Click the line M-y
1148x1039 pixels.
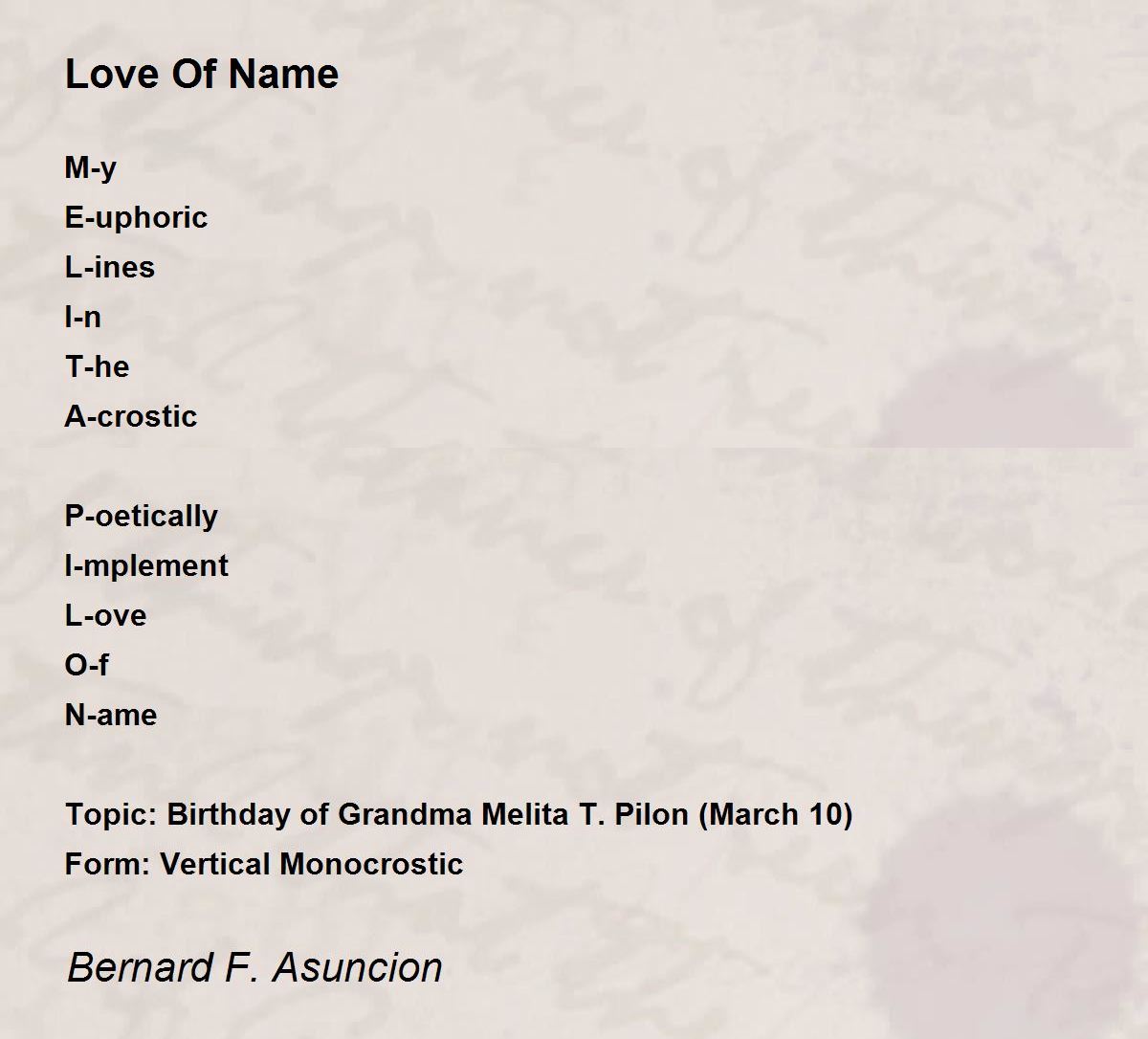(91, 168)
